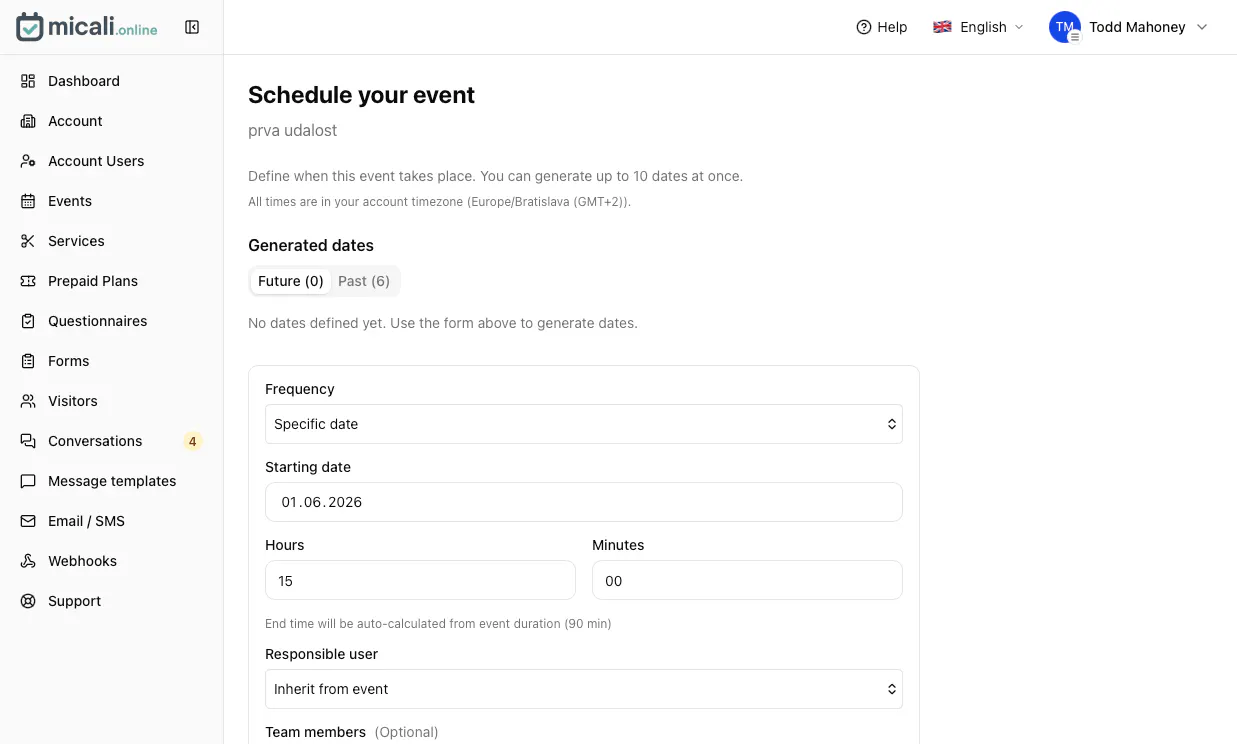
Task: Open Message templates page
Action: [111, 481]
